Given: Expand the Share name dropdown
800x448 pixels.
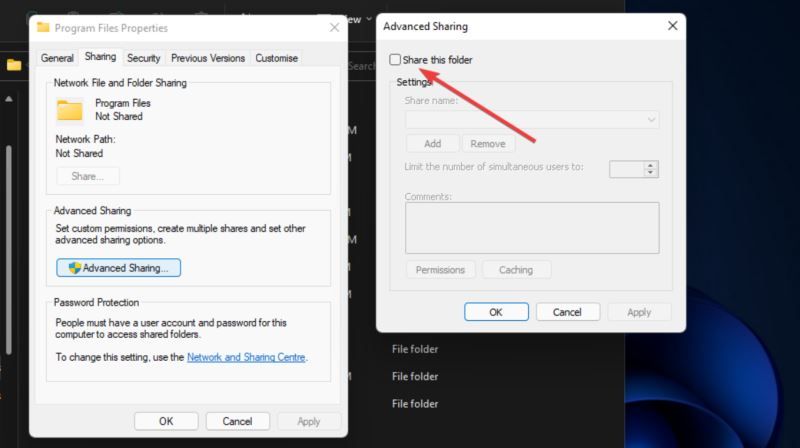Looking at the screenshot, I should point(652,120).
